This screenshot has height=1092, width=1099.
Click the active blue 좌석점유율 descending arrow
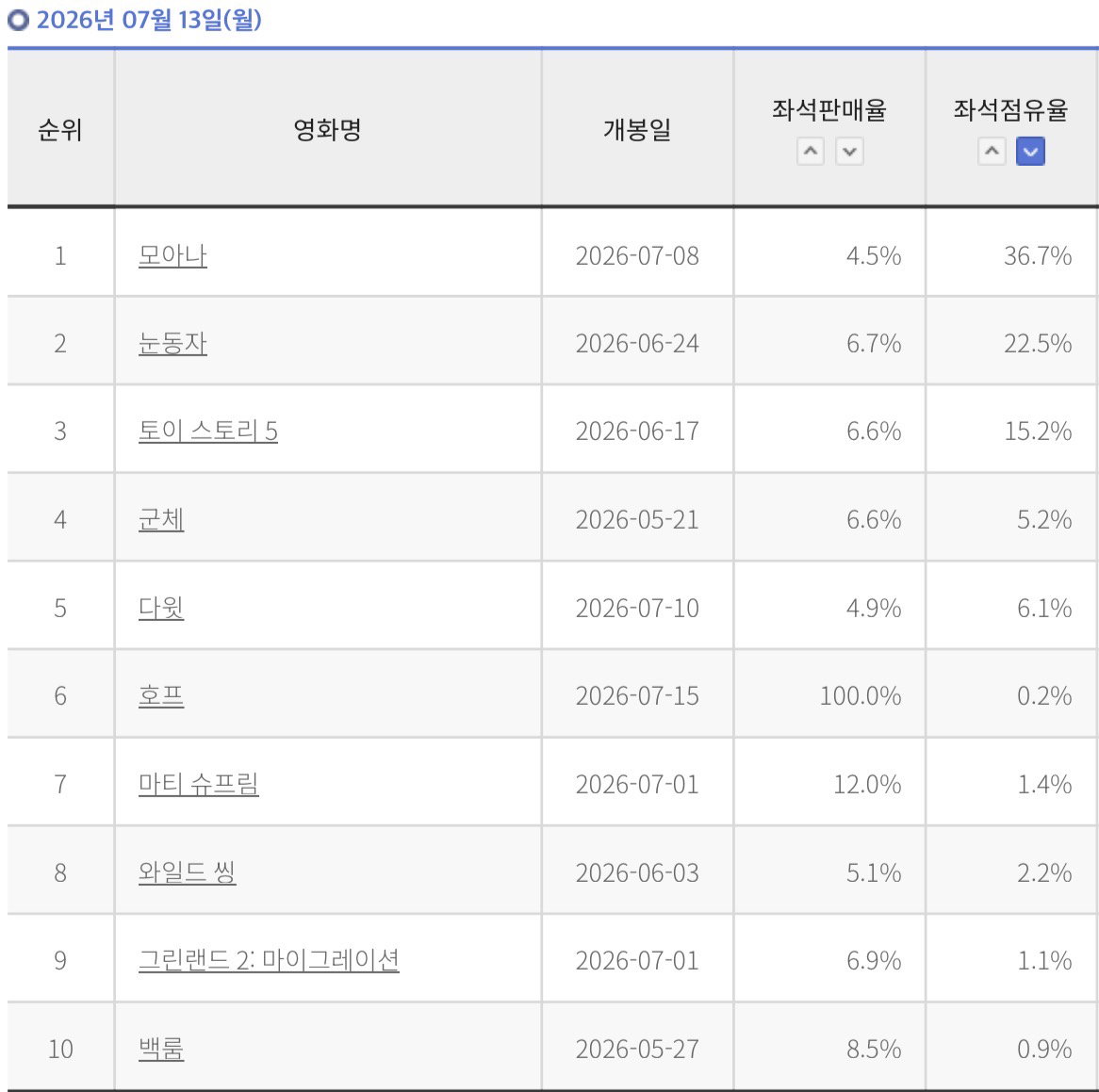click(x=1030, y=152)
